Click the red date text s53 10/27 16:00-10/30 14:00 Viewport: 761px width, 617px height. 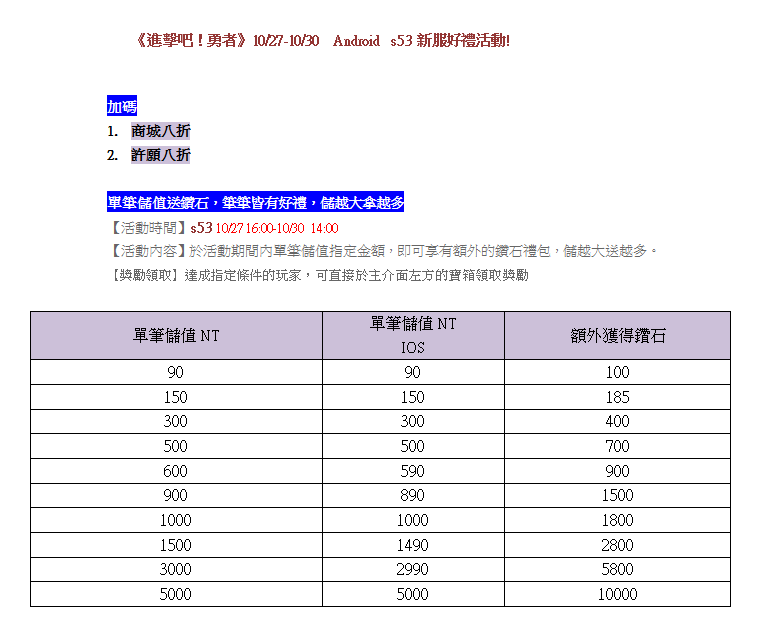265,228
